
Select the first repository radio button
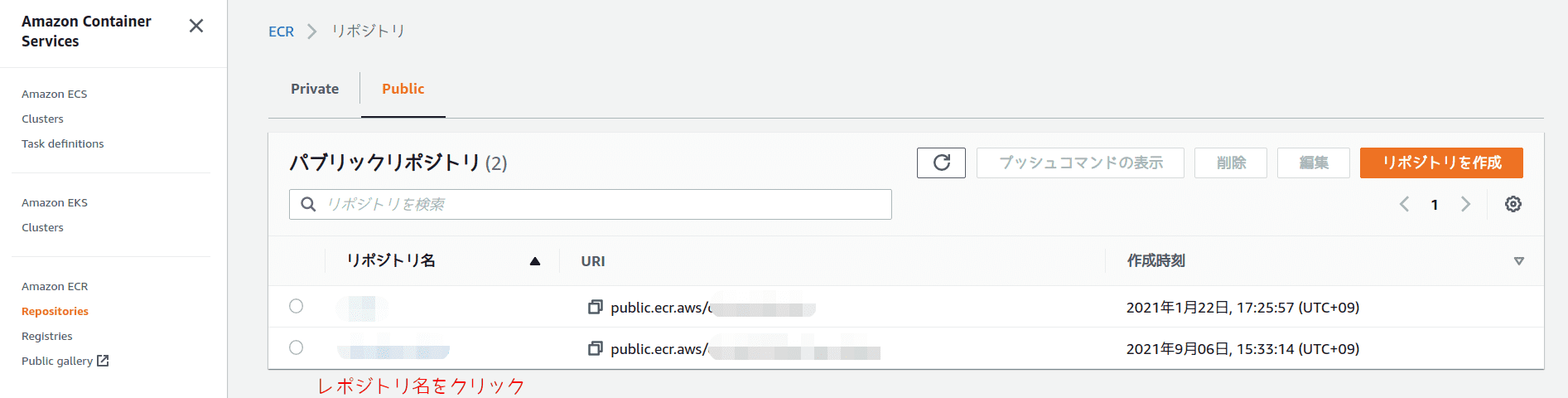(x=296, y=306)
